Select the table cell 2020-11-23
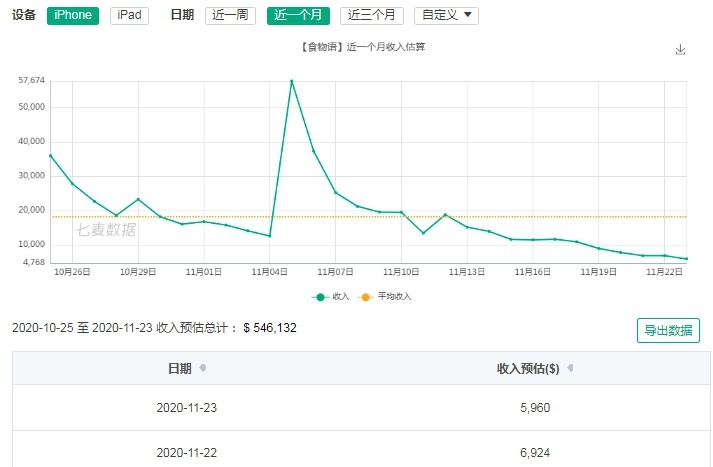This screenshot has height=467, width=713. (186, 407)
